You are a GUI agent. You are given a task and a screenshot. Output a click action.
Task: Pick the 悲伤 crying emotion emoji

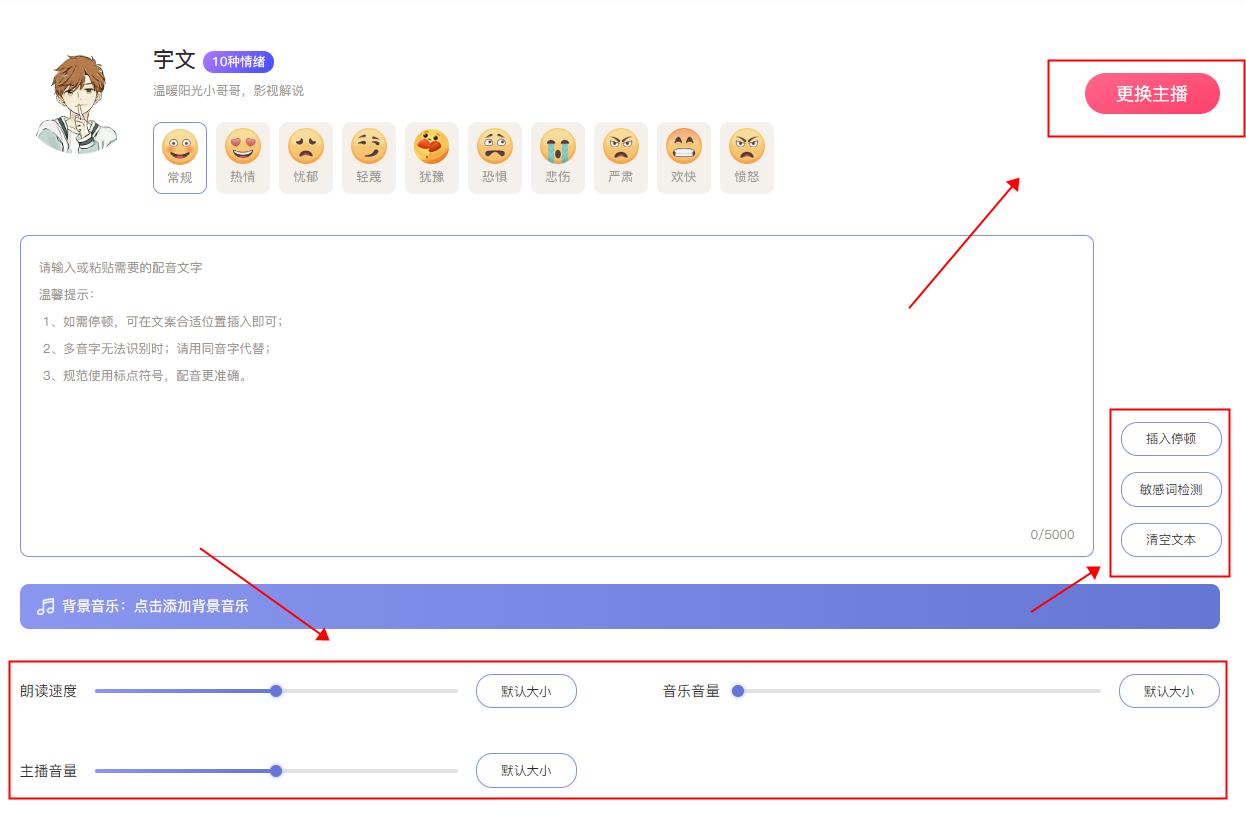click(558, 157)
